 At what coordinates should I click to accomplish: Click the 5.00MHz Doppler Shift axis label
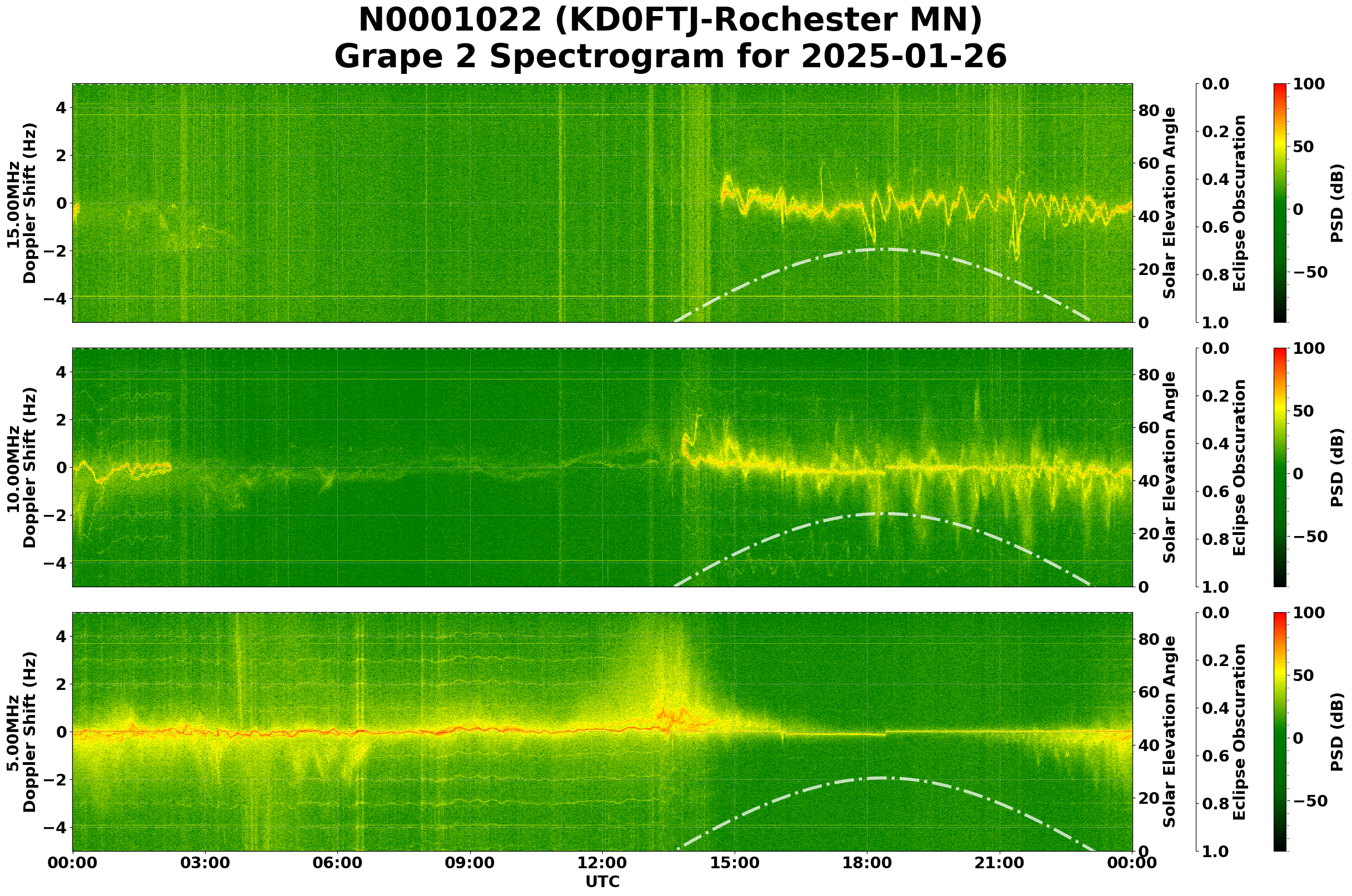22,732
